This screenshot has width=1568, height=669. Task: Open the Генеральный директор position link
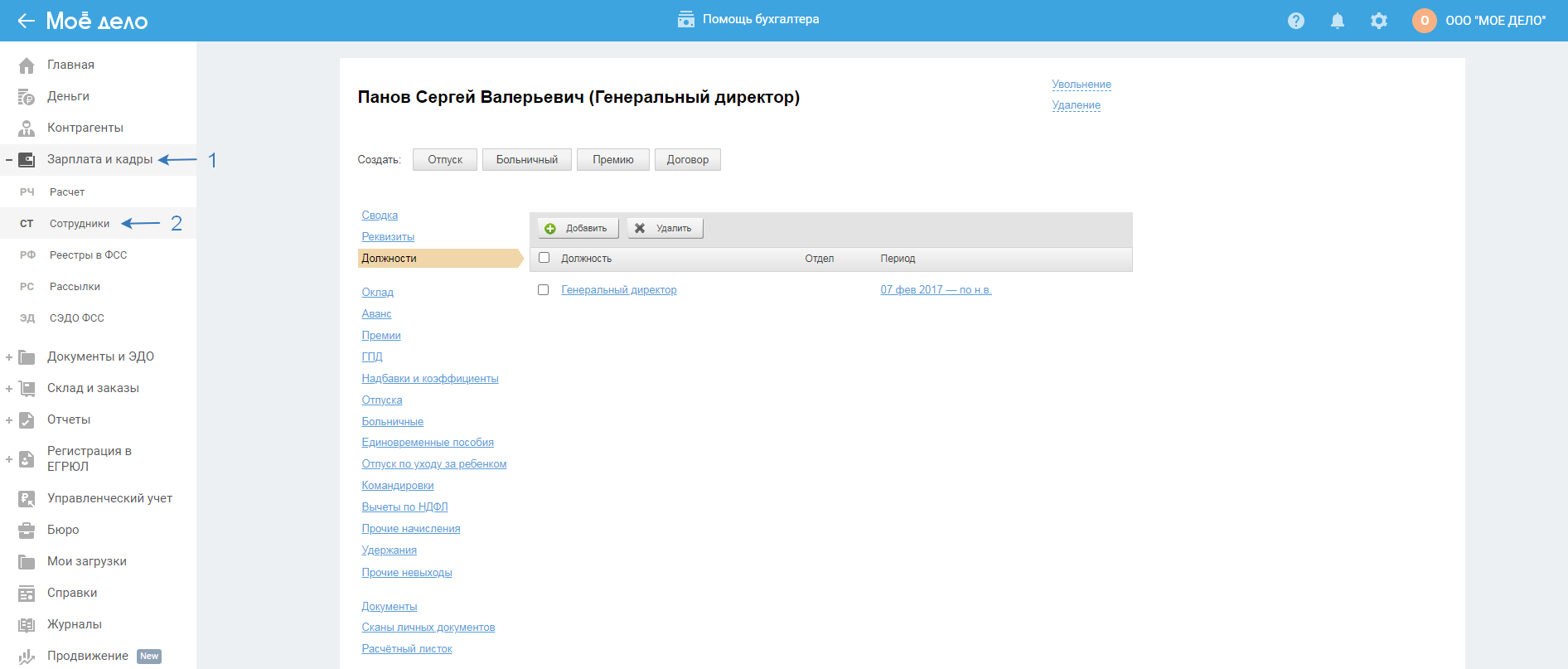pyautogui.click(x=619, y=290)
